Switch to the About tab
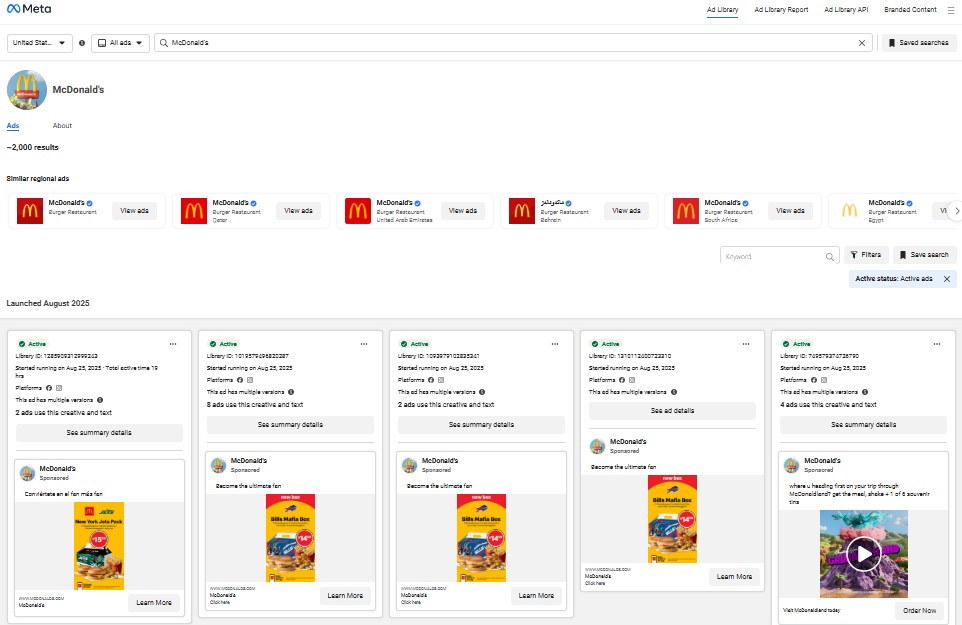 point(62,126)
